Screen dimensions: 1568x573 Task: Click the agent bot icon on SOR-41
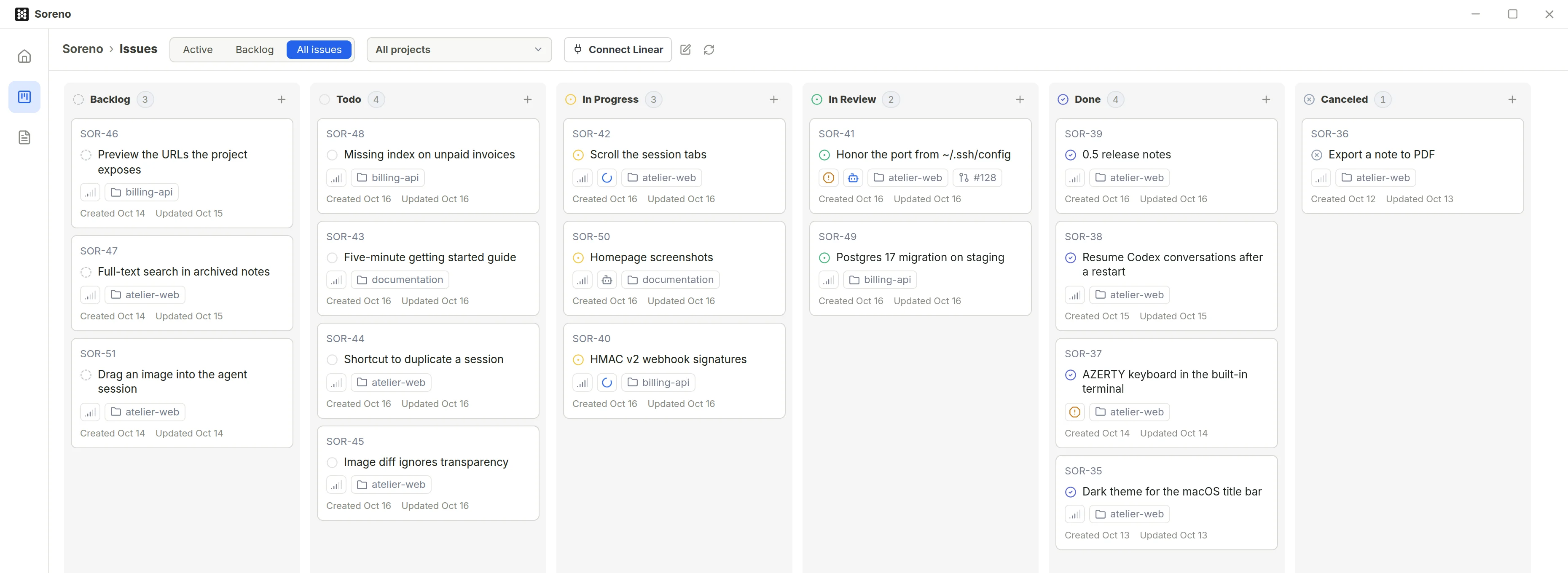(854, 178)
